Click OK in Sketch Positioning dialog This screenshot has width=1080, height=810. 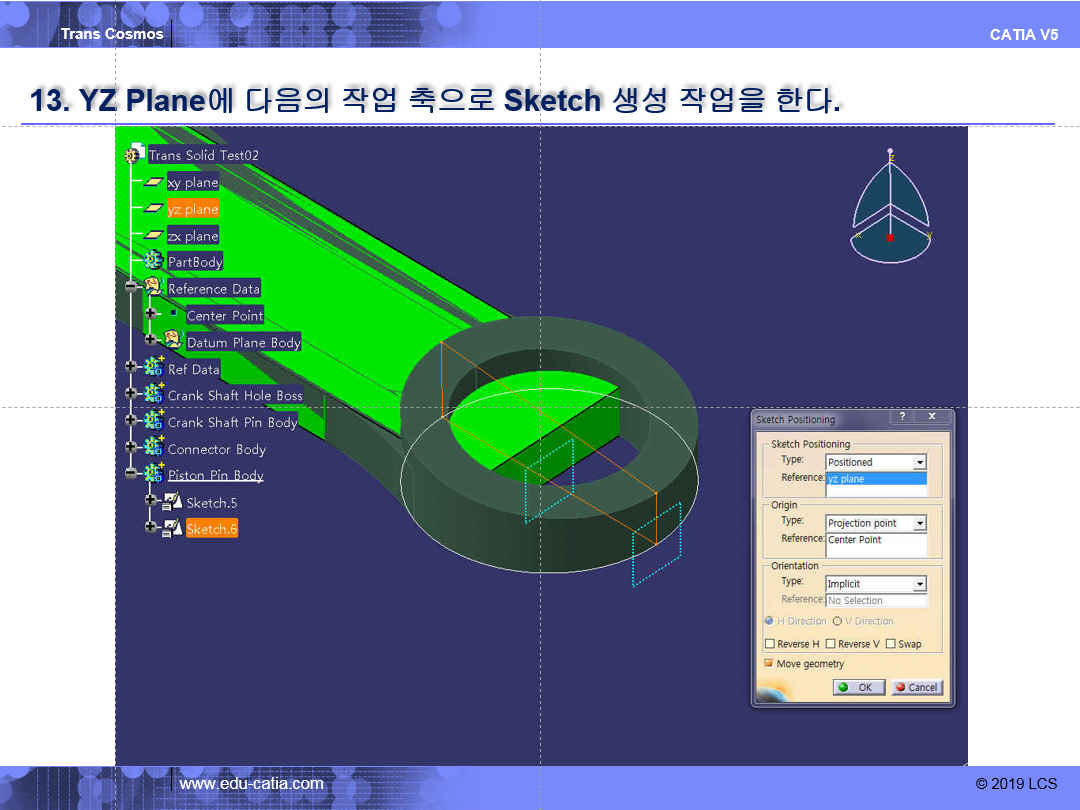pos(858,687)
